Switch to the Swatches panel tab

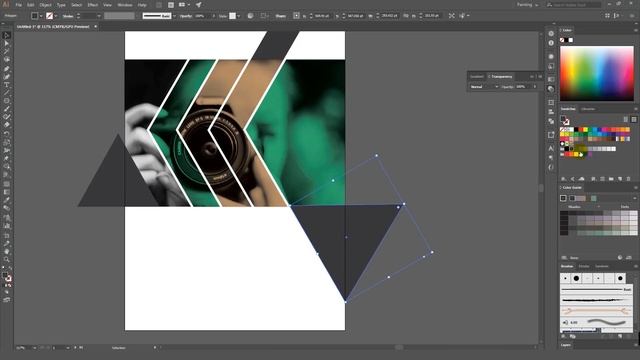tap(568, 109)
